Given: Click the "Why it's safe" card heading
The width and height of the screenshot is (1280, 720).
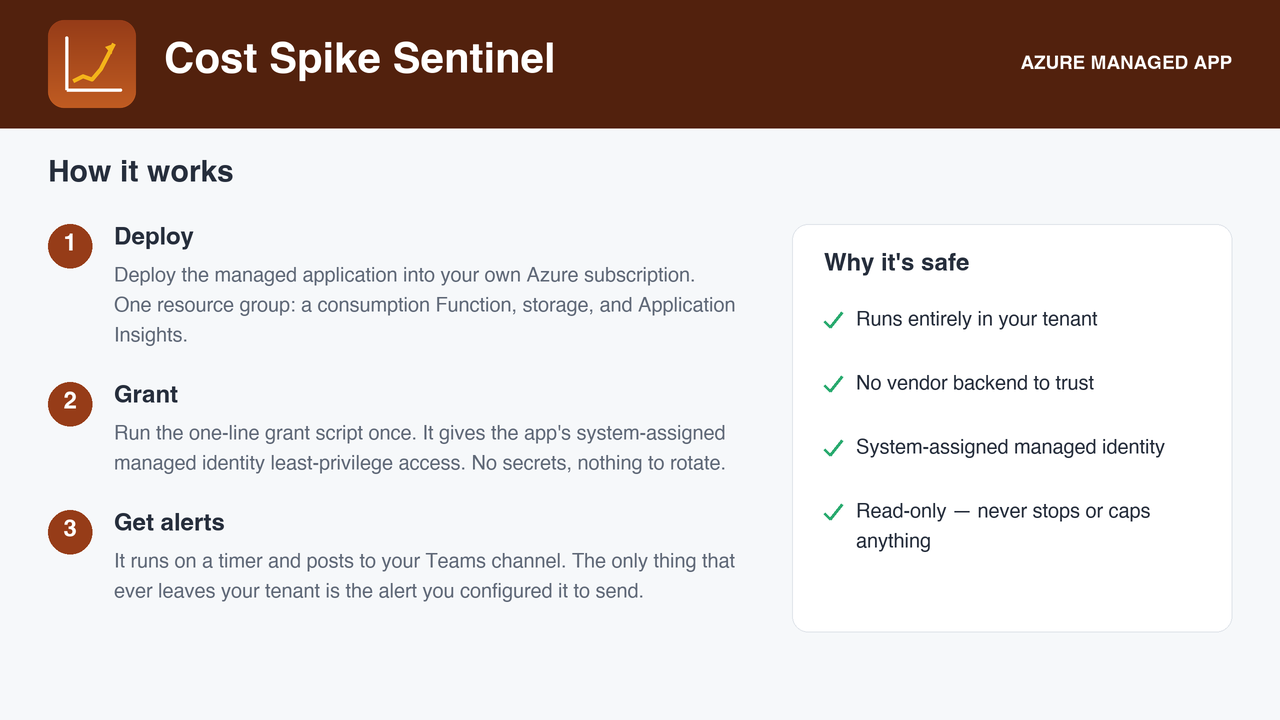Looking at the screenshot, I should [897, 263].
